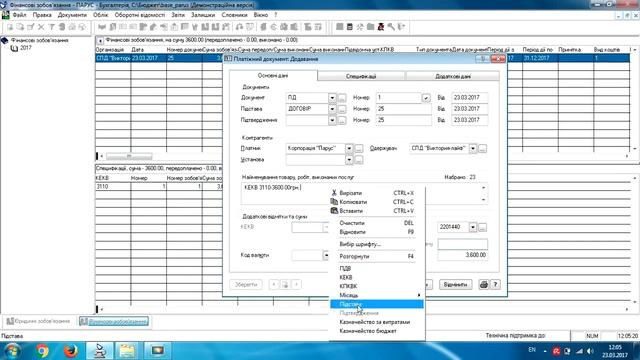Image resolution: width=640 pixels, height=360 pixels.
Task: Open the browse button next to Платник field
Action: 359,149
